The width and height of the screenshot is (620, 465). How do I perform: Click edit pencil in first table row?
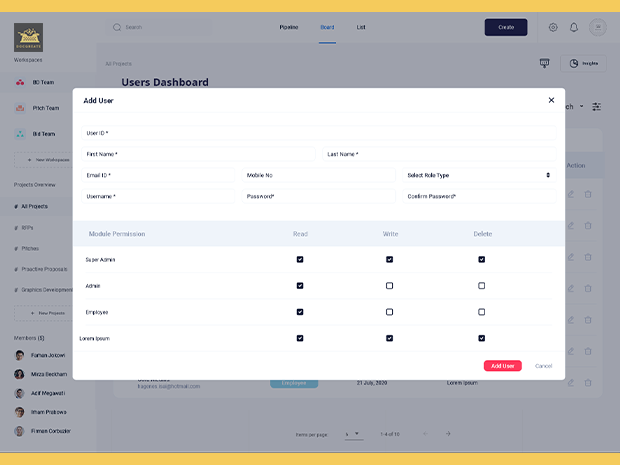click(x=571, y=194)
